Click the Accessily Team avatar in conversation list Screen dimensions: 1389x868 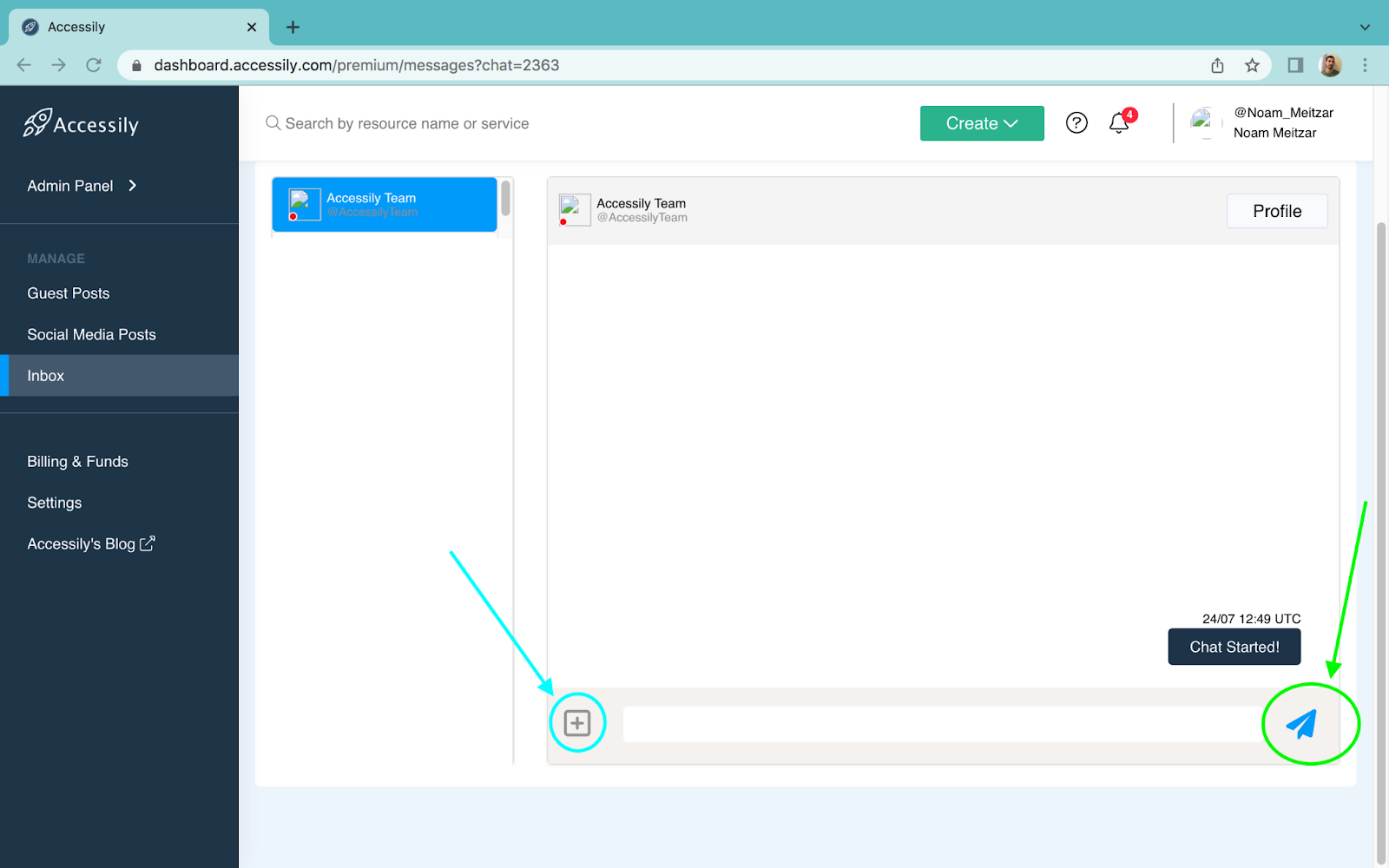[304, 205]
